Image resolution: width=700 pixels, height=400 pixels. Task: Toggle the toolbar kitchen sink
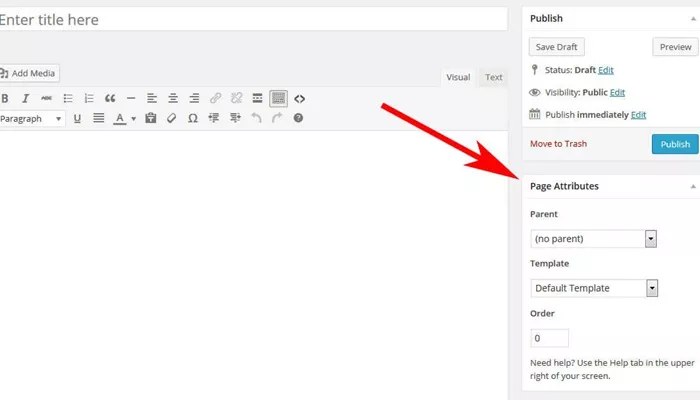(279, 98)
